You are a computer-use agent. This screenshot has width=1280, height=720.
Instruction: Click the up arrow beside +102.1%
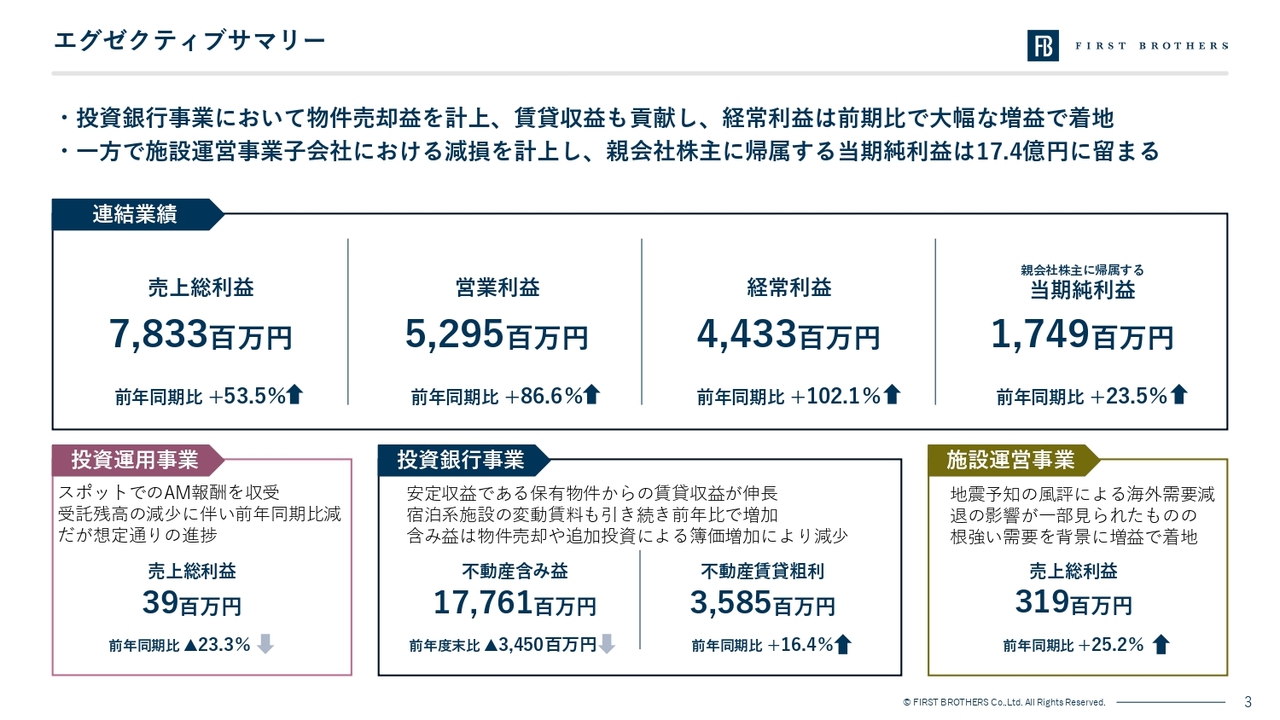click(x=892, y=396)
